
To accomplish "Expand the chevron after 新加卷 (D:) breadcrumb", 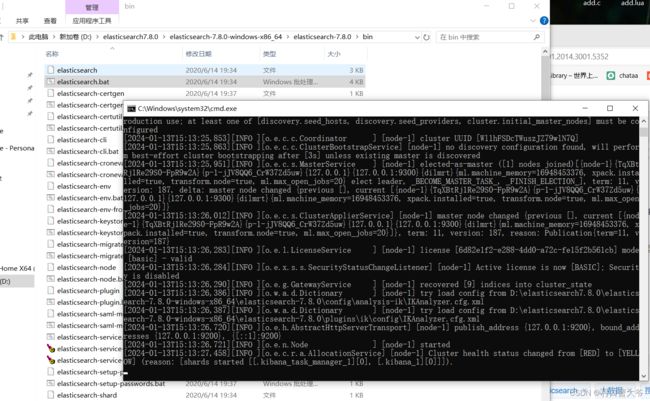I will point(97,37).
